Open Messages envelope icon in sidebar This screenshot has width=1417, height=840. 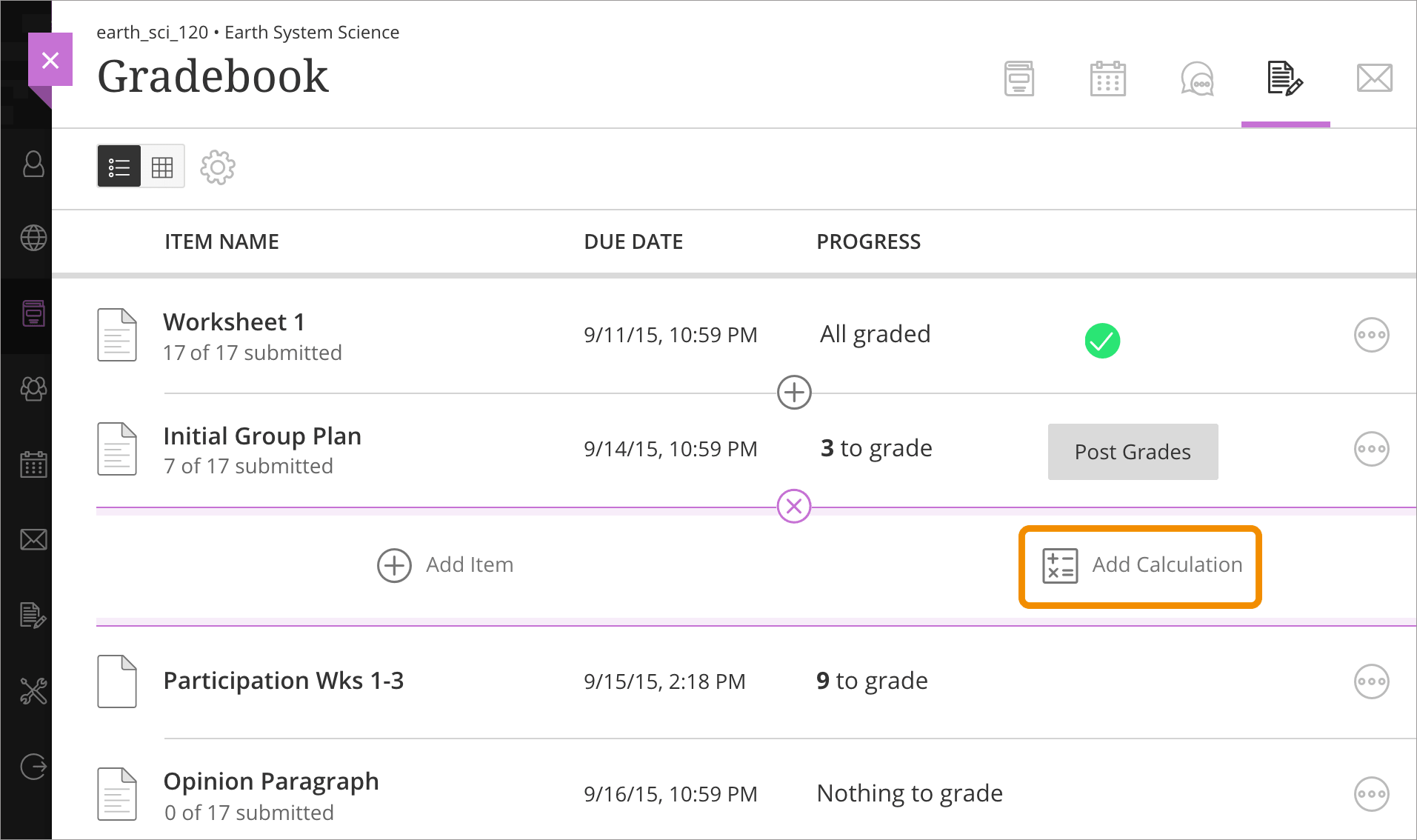[x=33, y=540]
